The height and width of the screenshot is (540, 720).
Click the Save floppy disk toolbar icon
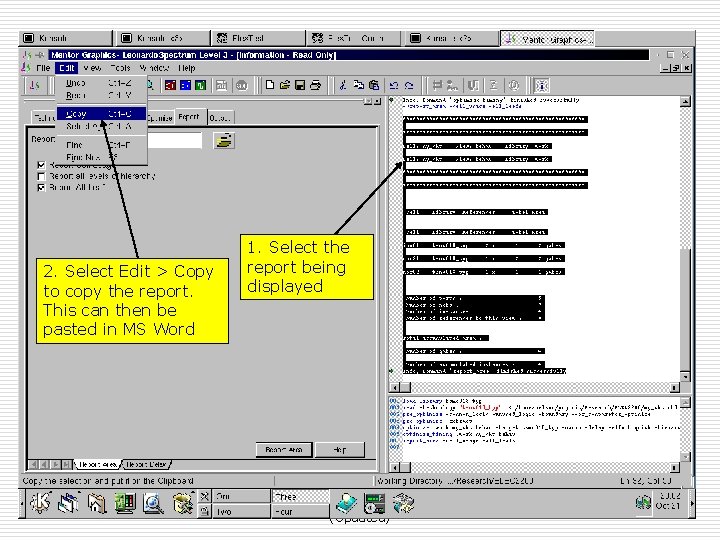300,85
